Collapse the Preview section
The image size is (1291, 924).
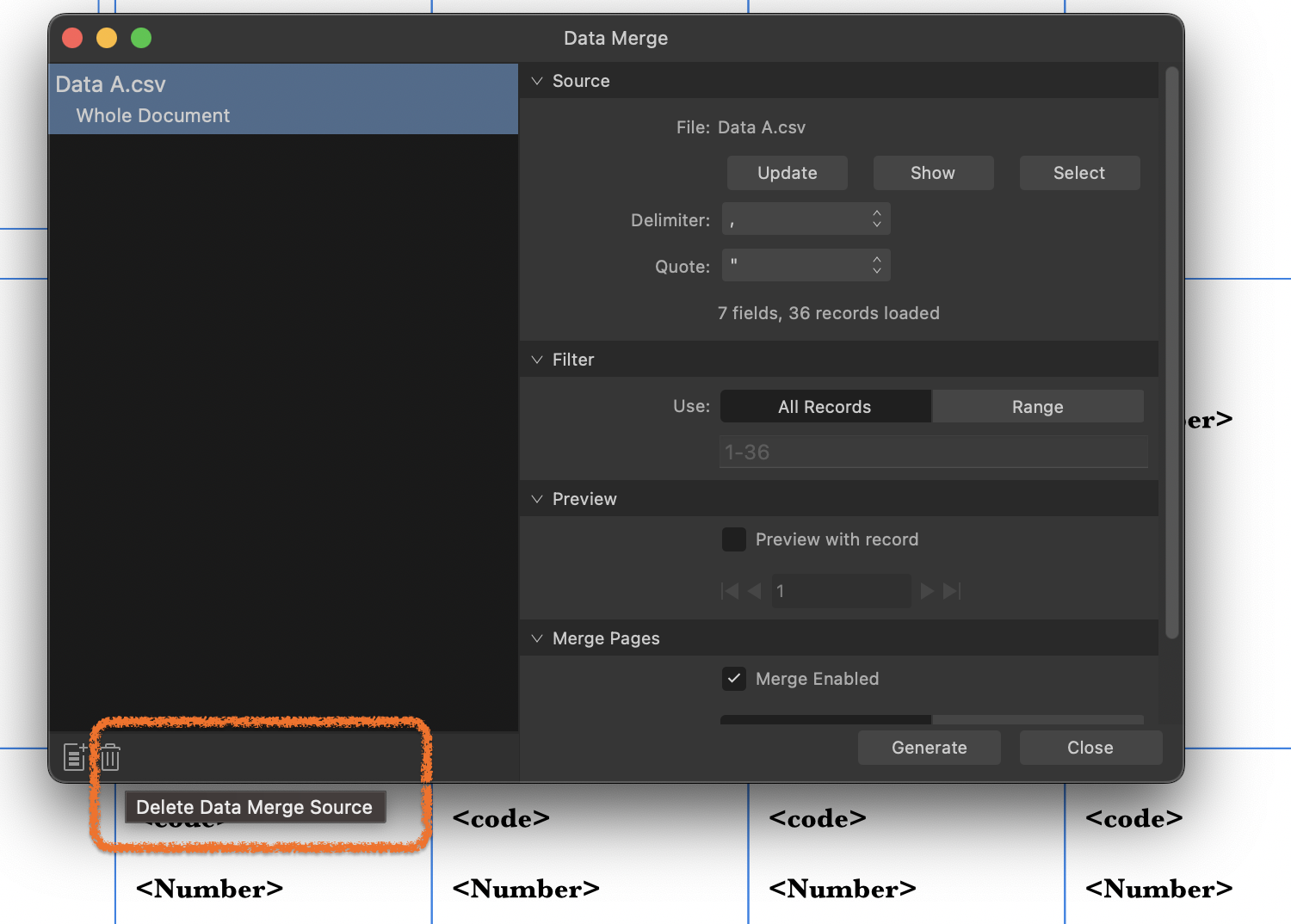coord(537,499)
